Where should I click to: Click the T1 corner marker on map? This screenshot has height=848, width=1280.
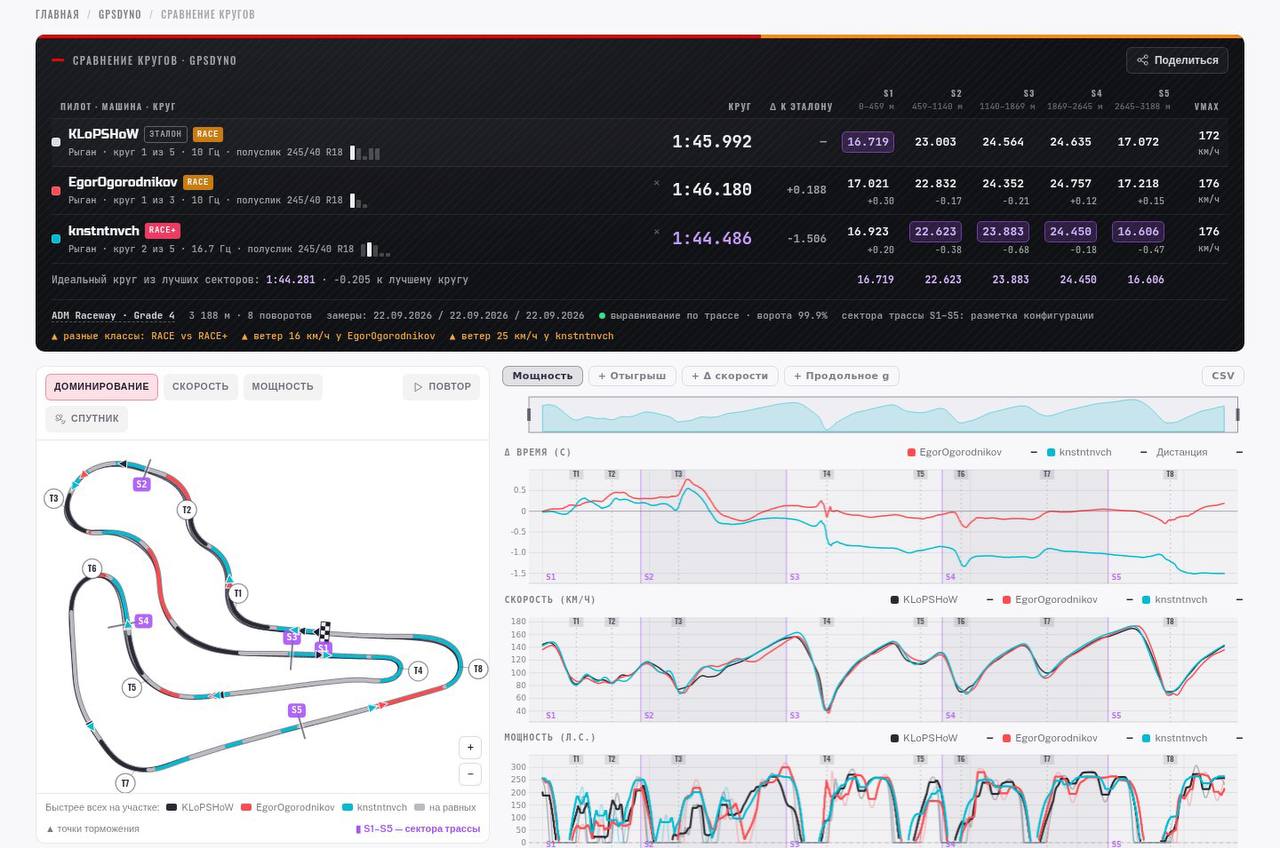[238, 593]
